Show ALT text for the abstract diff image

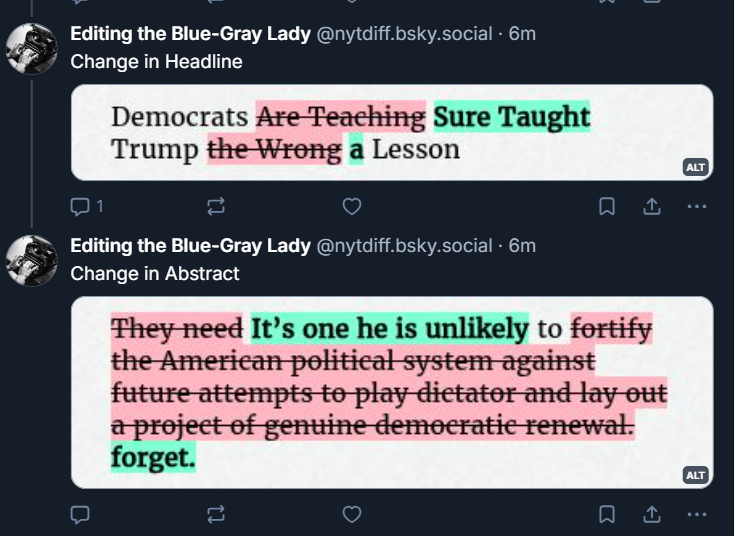(x=695, y=475)
